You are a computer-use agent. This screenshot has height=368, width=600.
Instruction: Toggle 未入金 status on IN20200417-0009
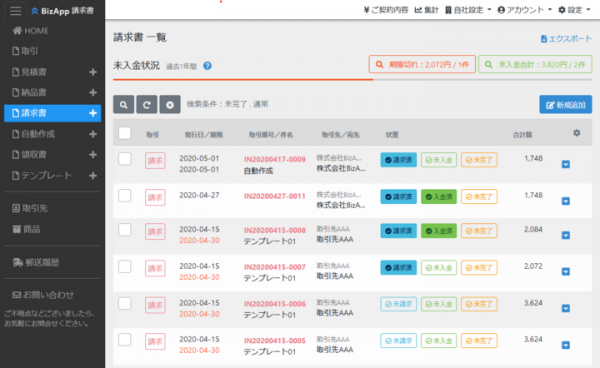coord(439,160)
